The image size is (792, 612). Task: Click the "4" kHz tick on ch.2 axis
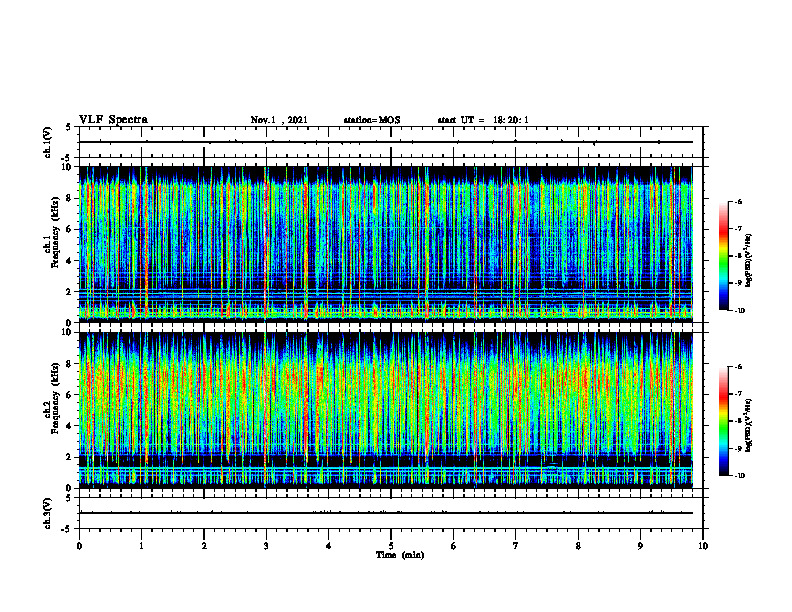click(x=69, y=426)
